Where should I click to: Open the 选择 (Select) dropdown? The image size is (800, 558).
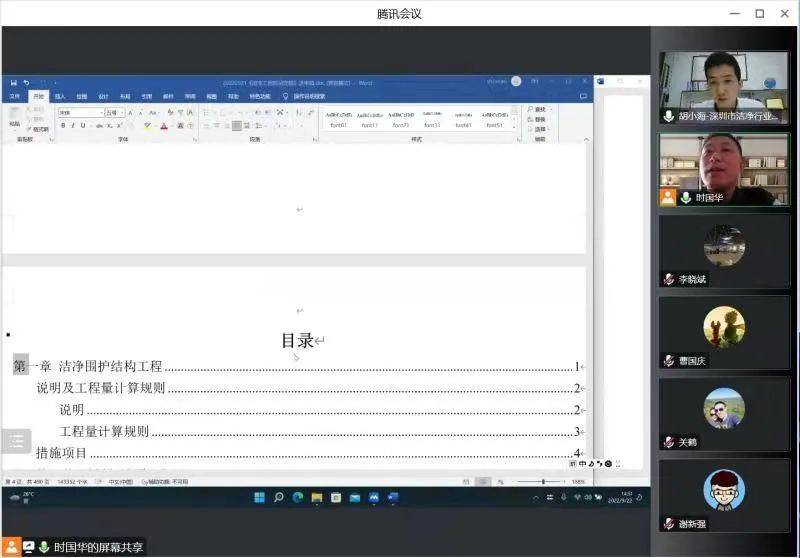pos(538,129)
